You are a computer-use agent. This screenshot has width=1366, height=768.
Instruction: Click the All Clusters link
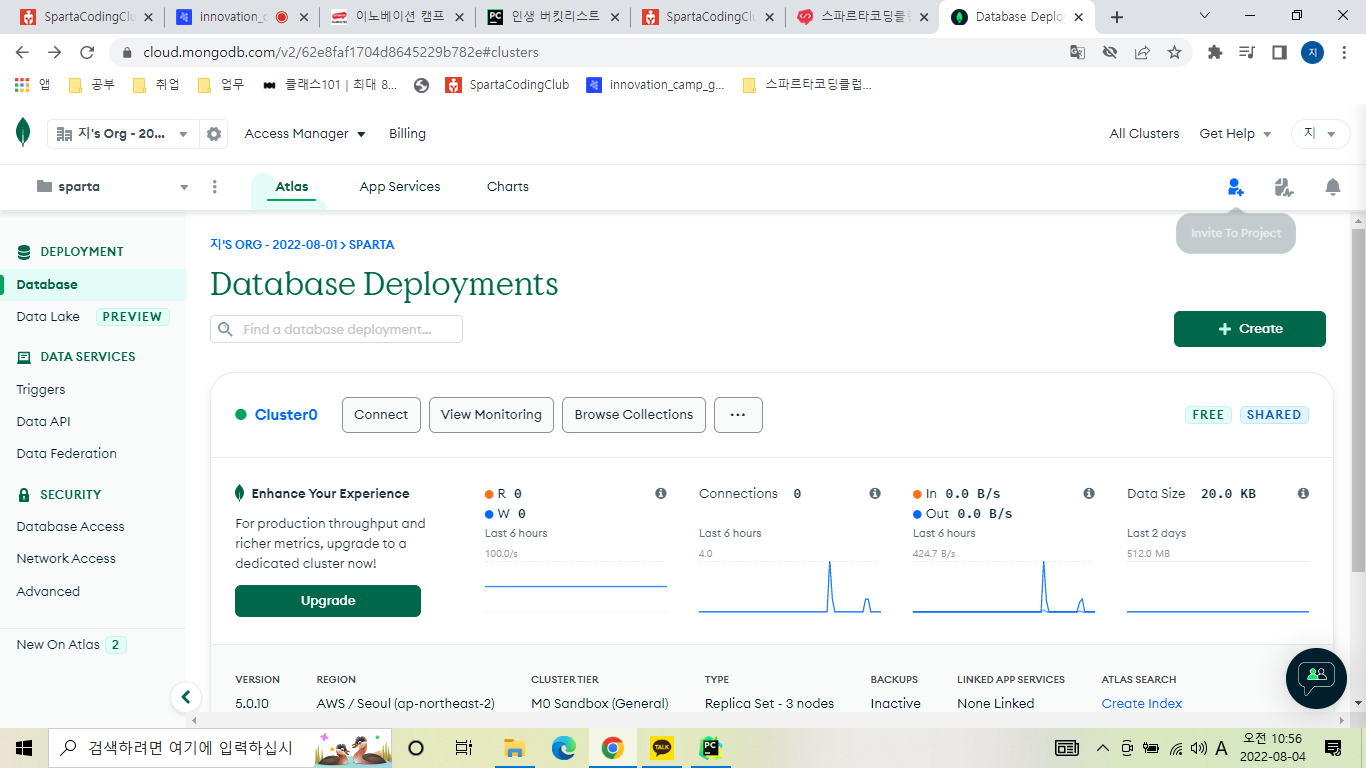[1144, 134]
